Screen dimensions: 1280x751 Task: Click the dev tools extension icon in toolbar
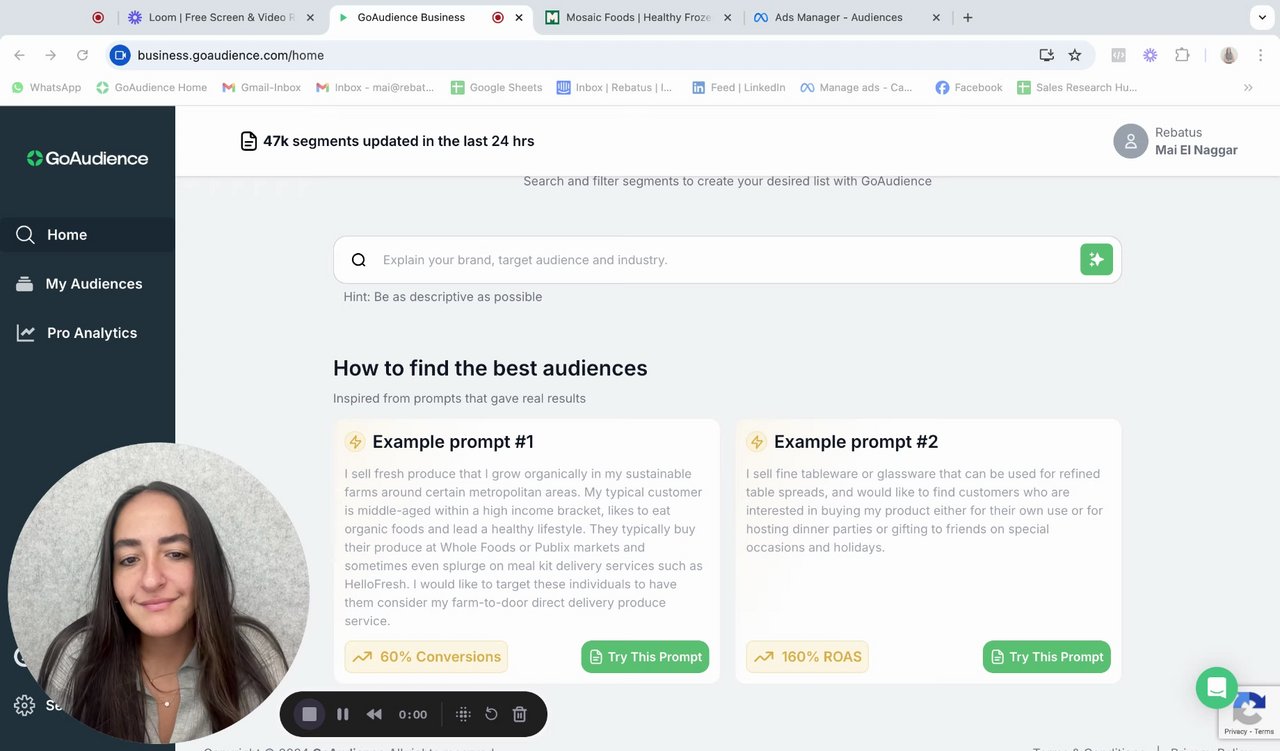click(1119, 55)
